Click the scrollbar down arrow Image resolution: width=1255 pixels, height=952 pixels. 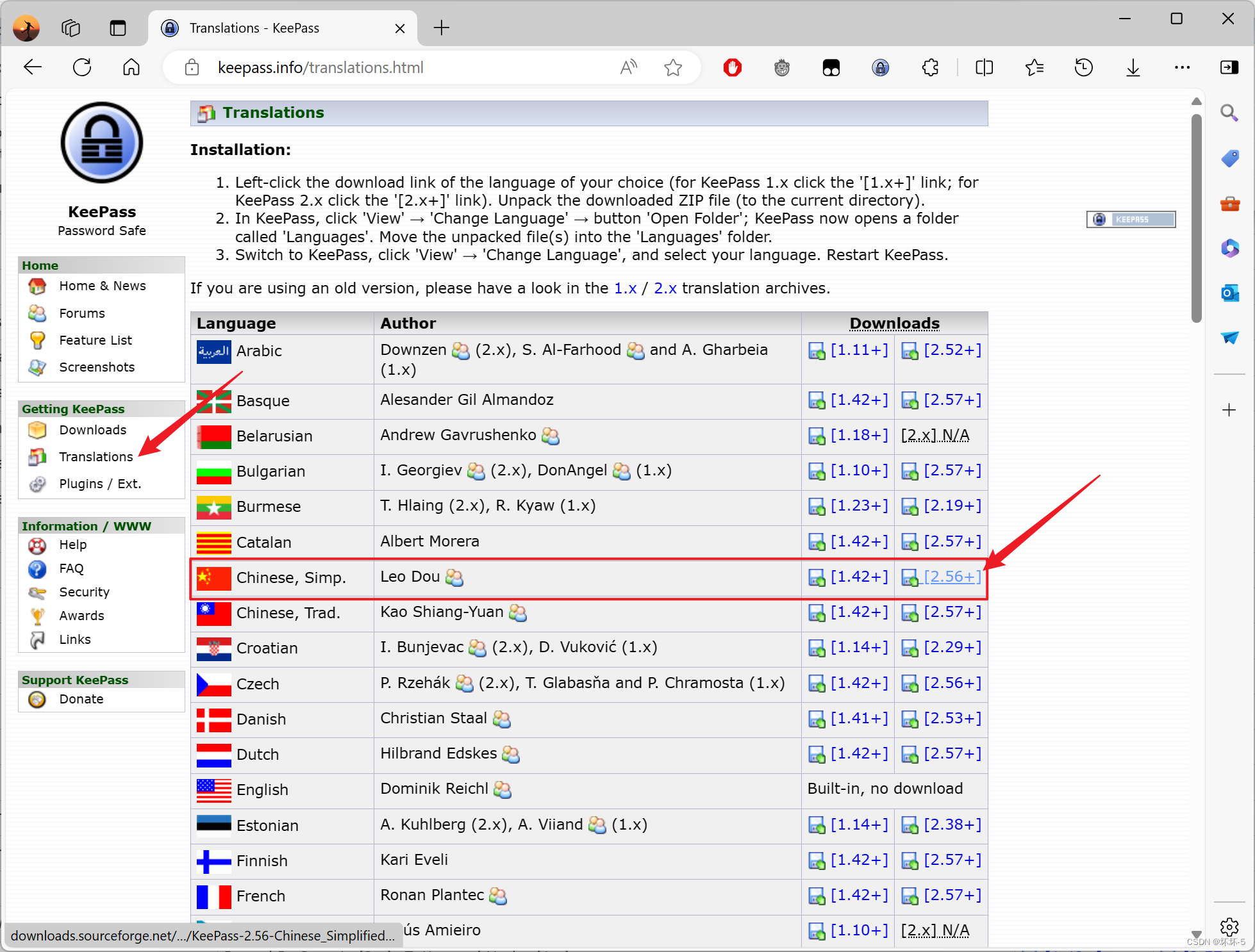[x=1196, y=935]
